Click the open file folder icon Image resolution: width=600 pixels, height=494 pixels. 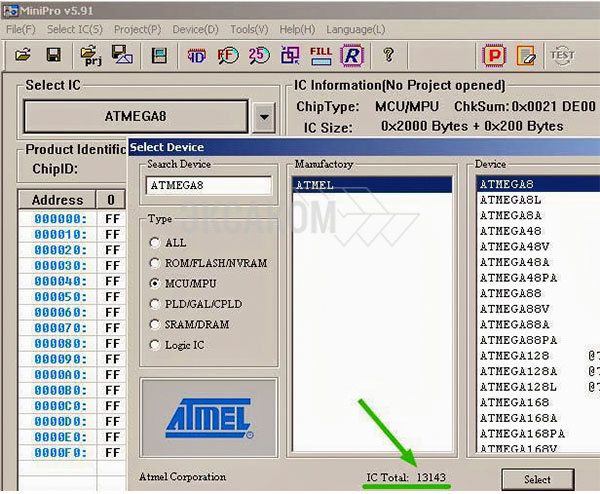tap(23, 55)
